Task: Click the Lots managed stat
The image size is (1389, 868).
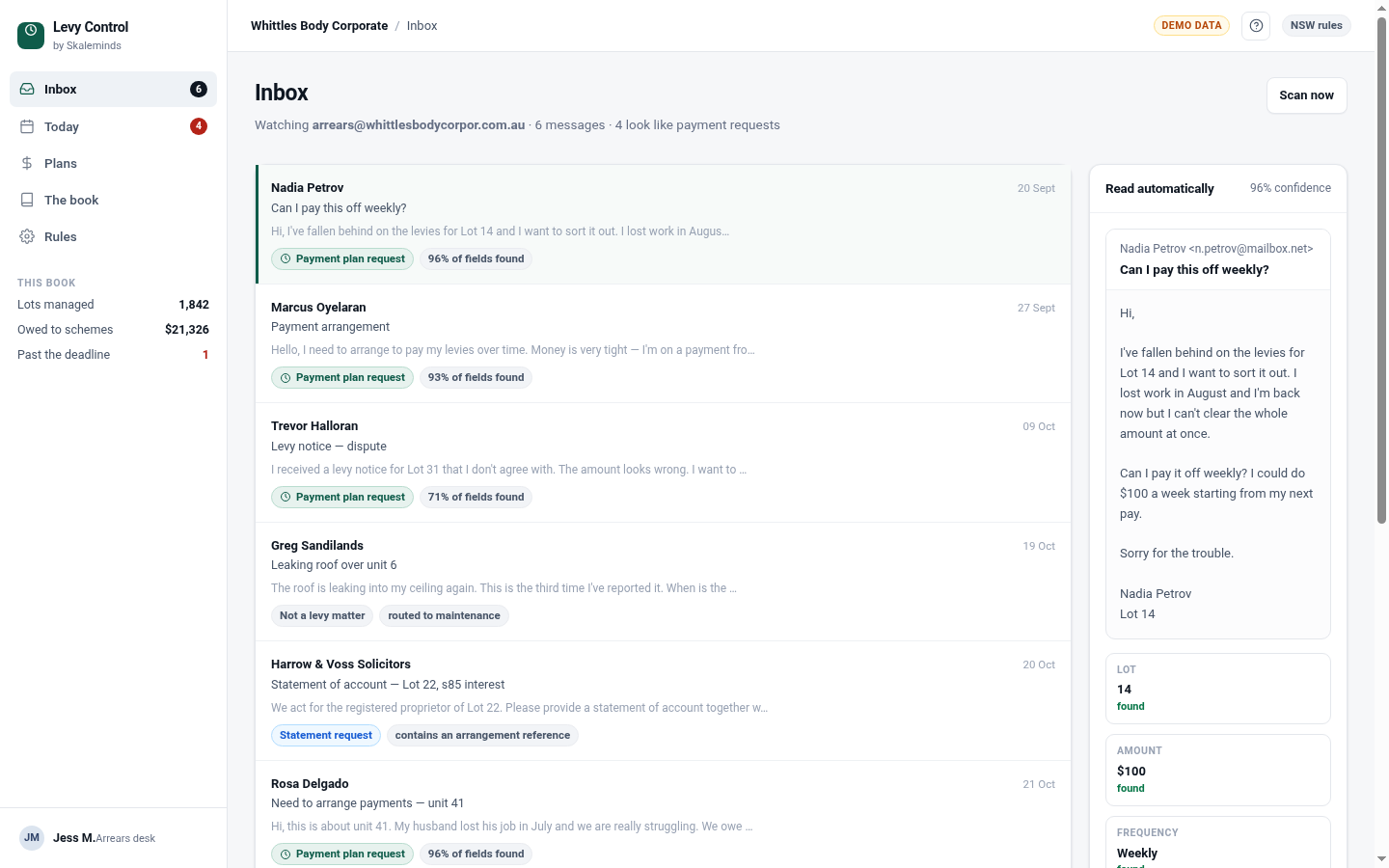Action: 113,305
